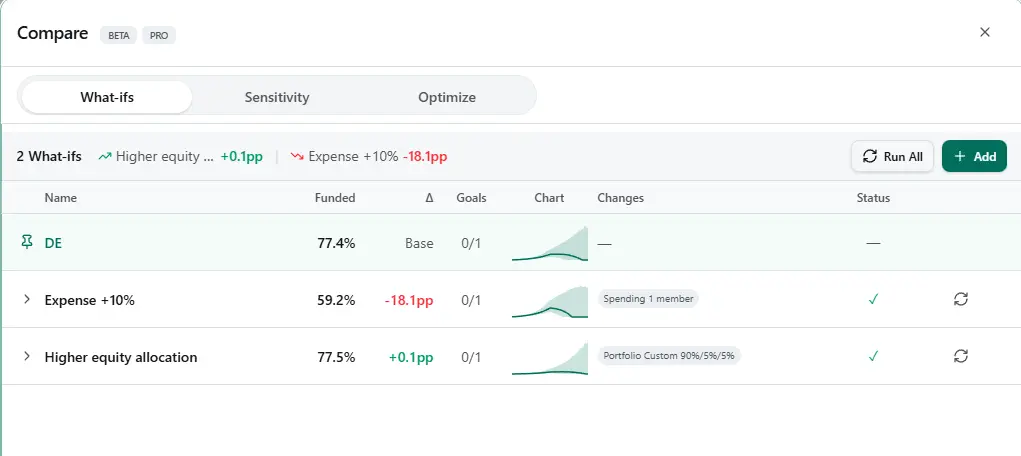Click the upward trend icon in summary
Screen dimensions: 1021x456
point(105,156)
